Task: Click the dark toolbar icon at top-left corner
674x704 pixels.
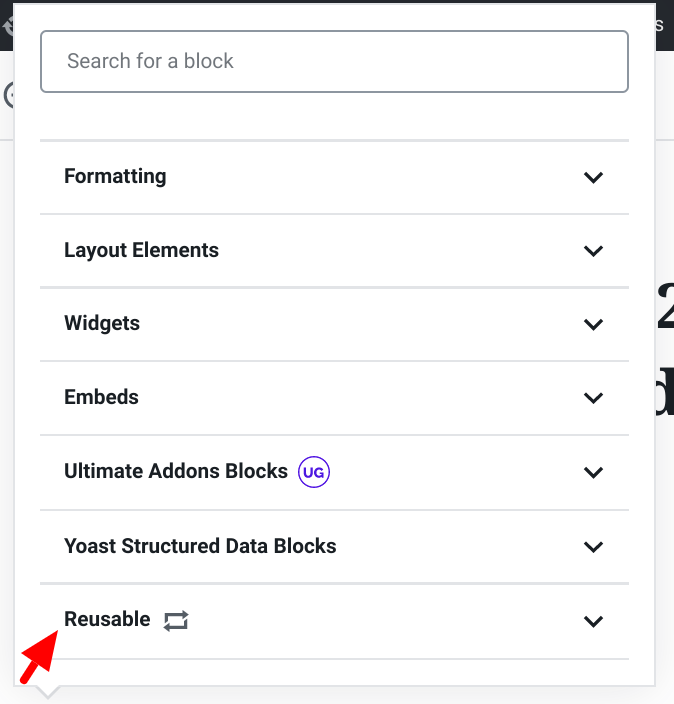Action: coord(7,26)
